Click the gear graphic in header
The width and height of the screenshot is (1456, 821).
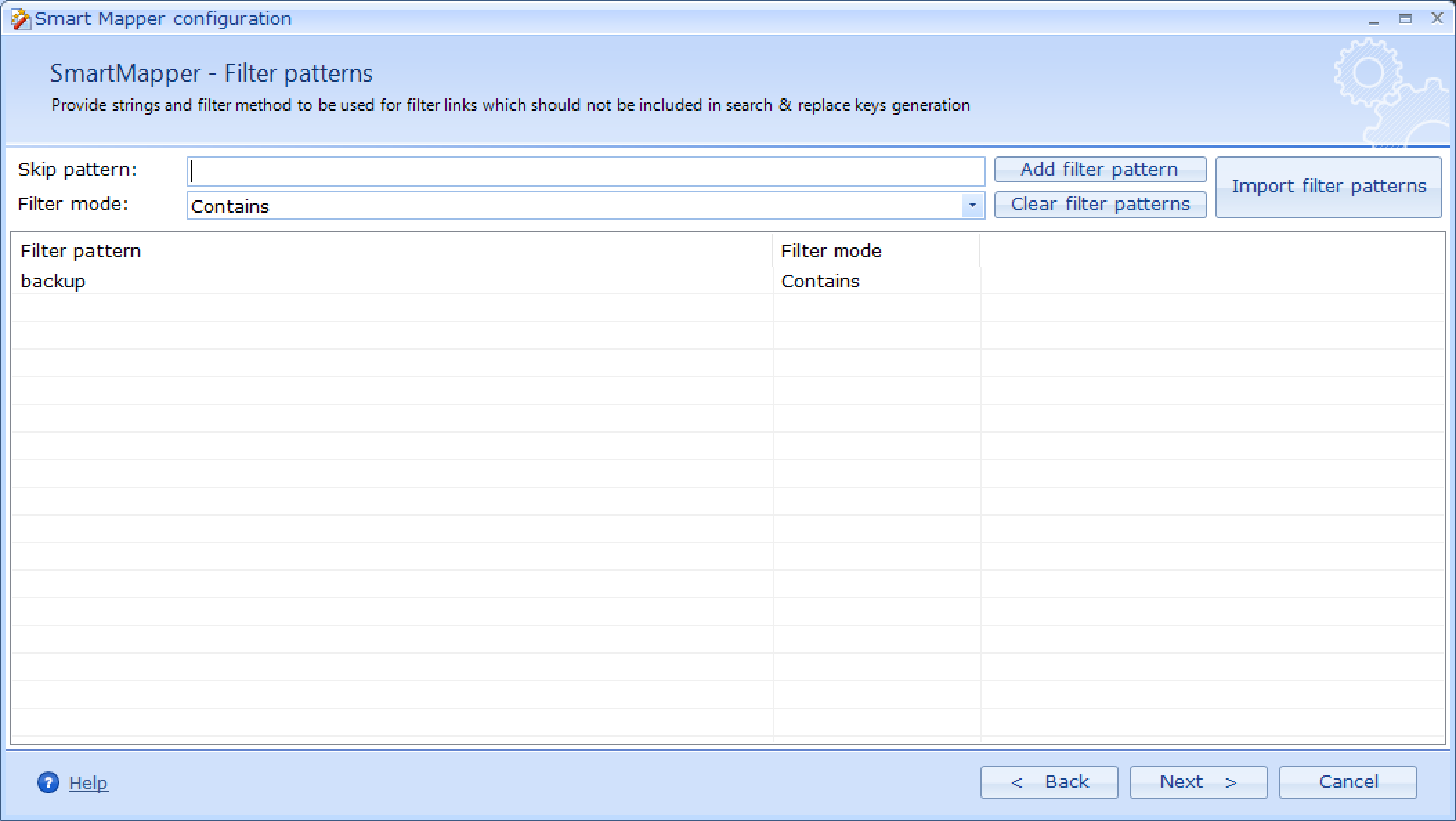(1390, 92)
